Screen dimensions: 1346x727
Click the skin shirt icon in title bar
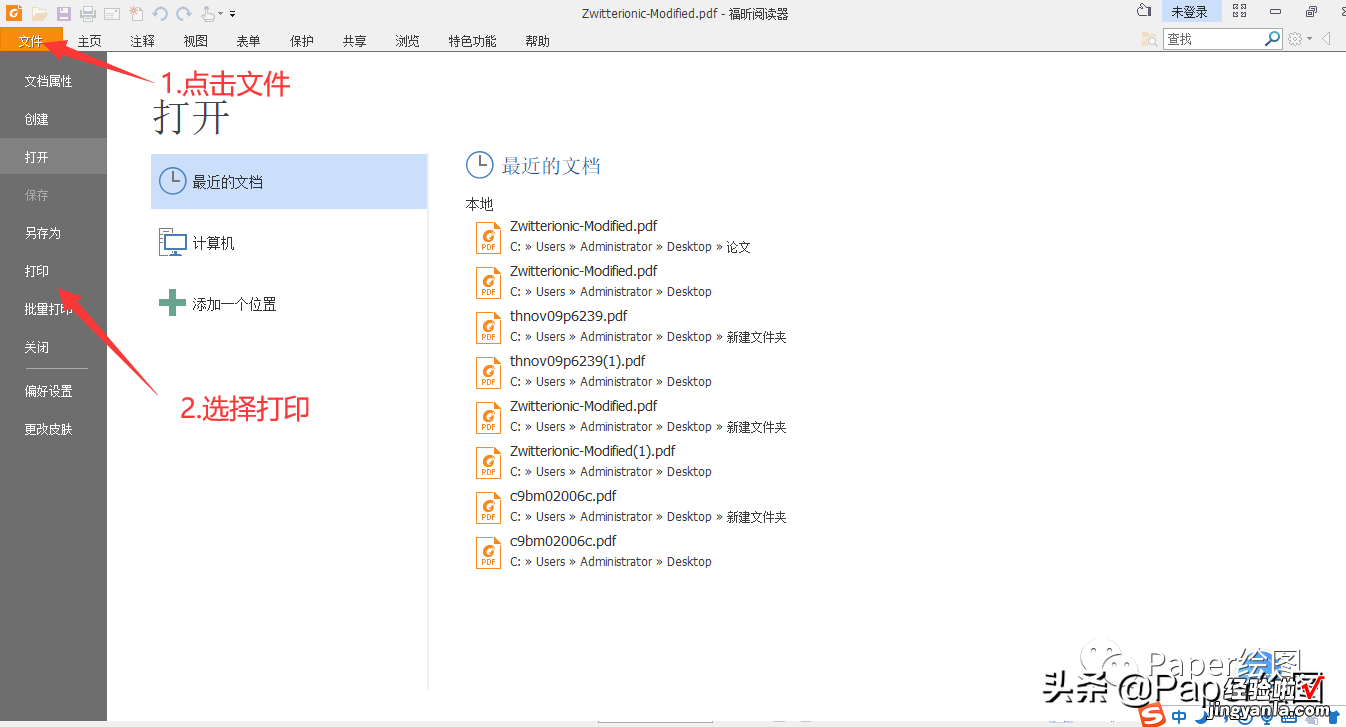[1144, 11]
